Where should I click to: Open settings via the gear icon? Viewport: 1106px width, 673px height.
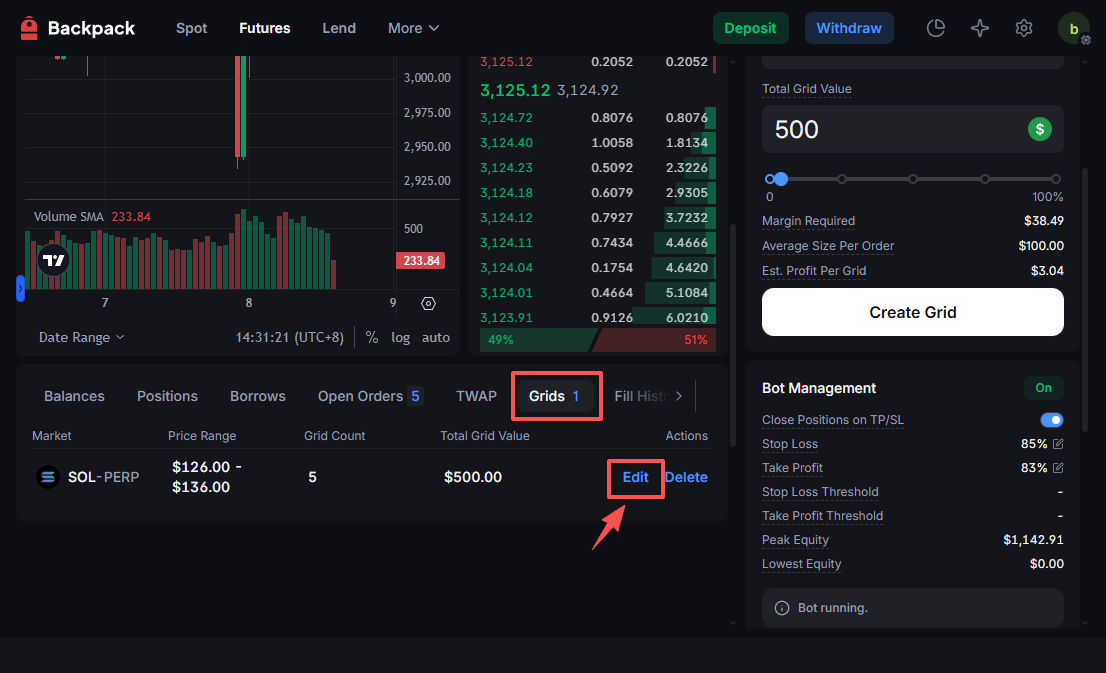[x=1024, y=28]
